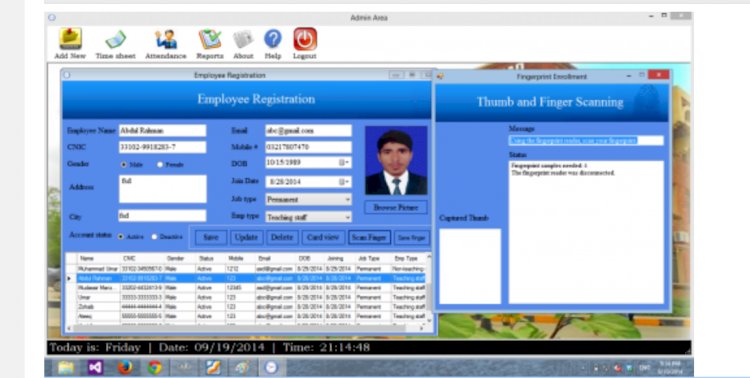This screenshot has height=378, width=750.
Task: Expand the Emp type dropdown
Action: pyautogui.click(x=348, y=217)
